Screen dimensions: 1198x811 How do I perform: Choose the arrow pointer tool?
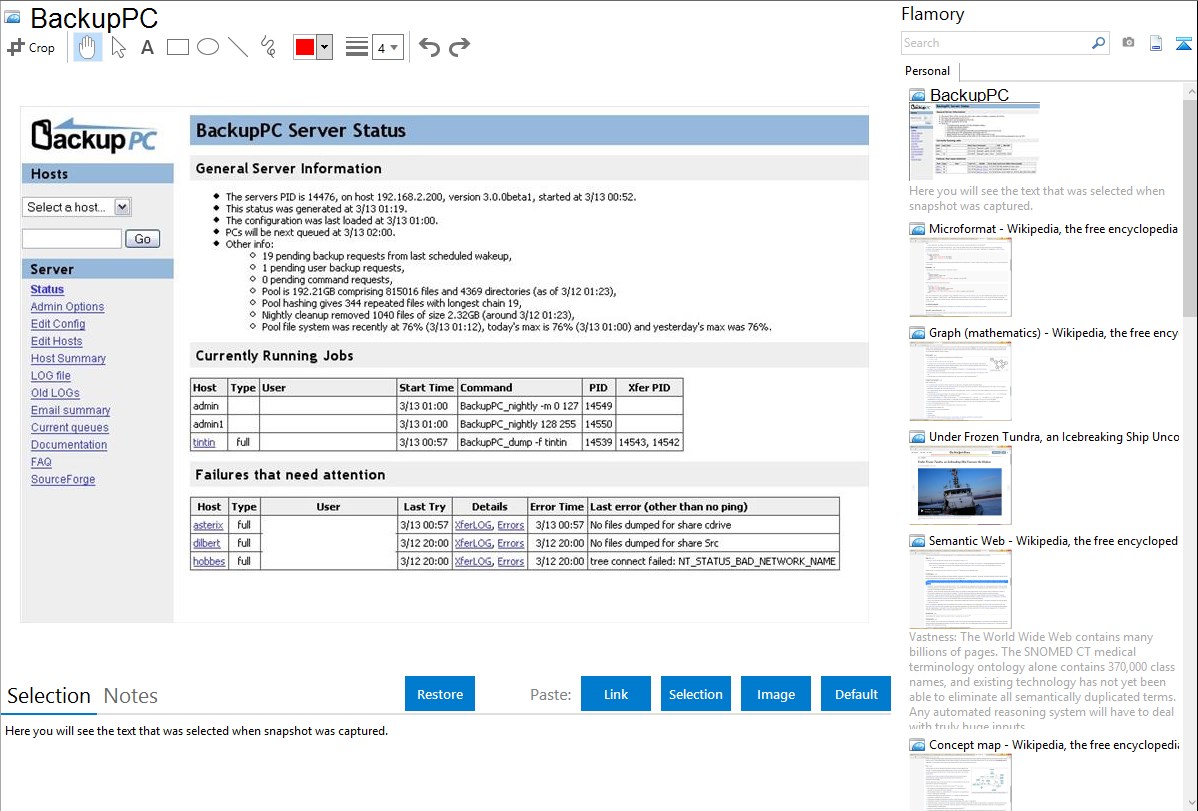point(118,47)
